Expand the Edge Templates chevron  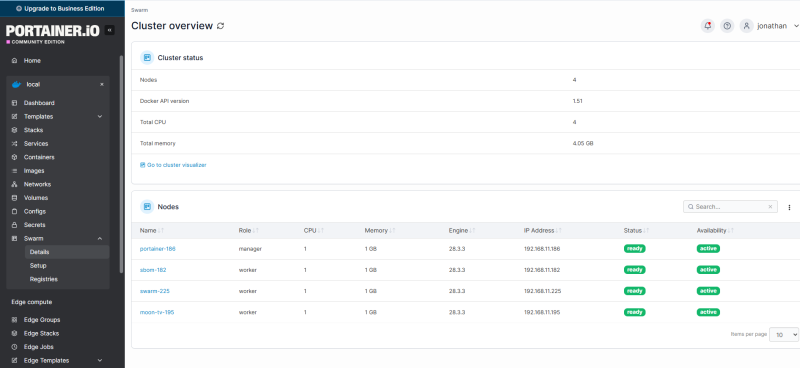point(100,360)
